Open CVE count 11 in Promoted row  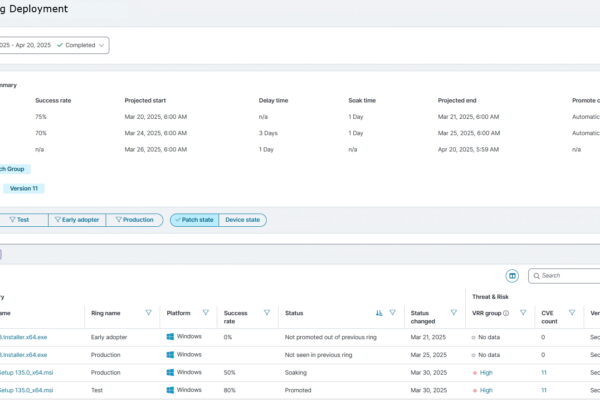pyautogui.click(x=544, y=390)
